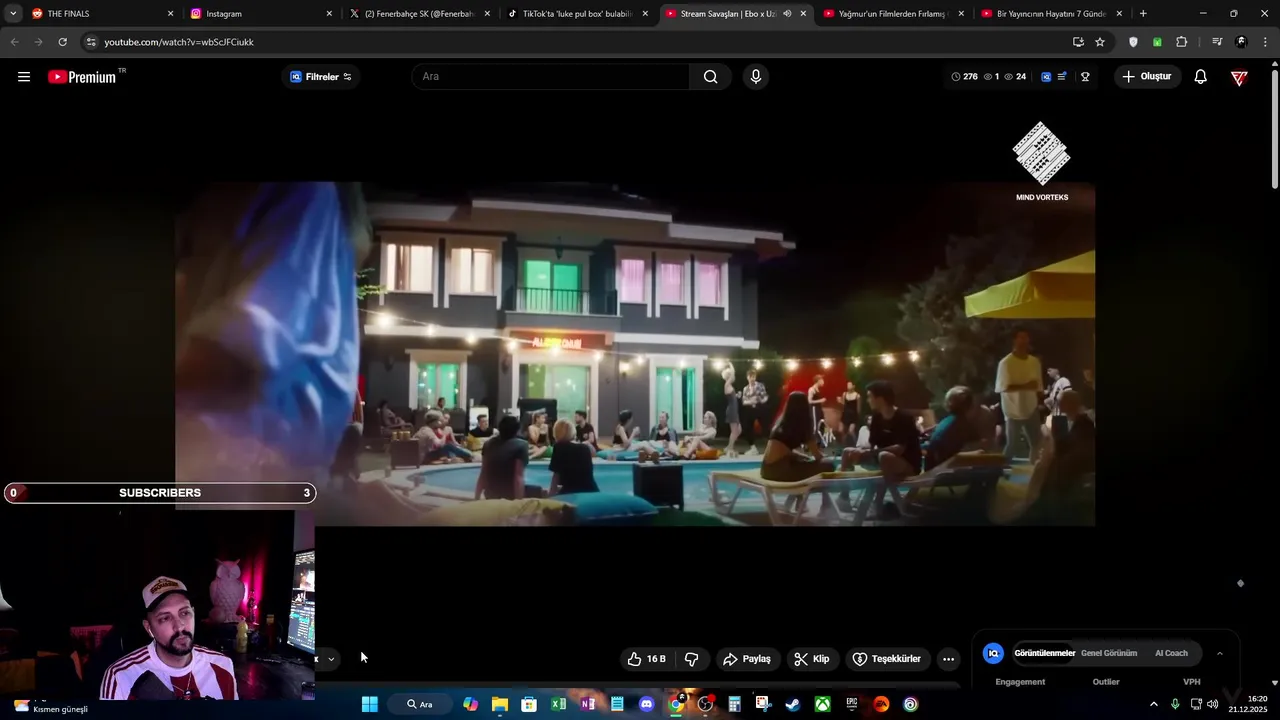
Task: Click the taskbar Ara search box
Action: pyautogui.click(x=420, y=704)
